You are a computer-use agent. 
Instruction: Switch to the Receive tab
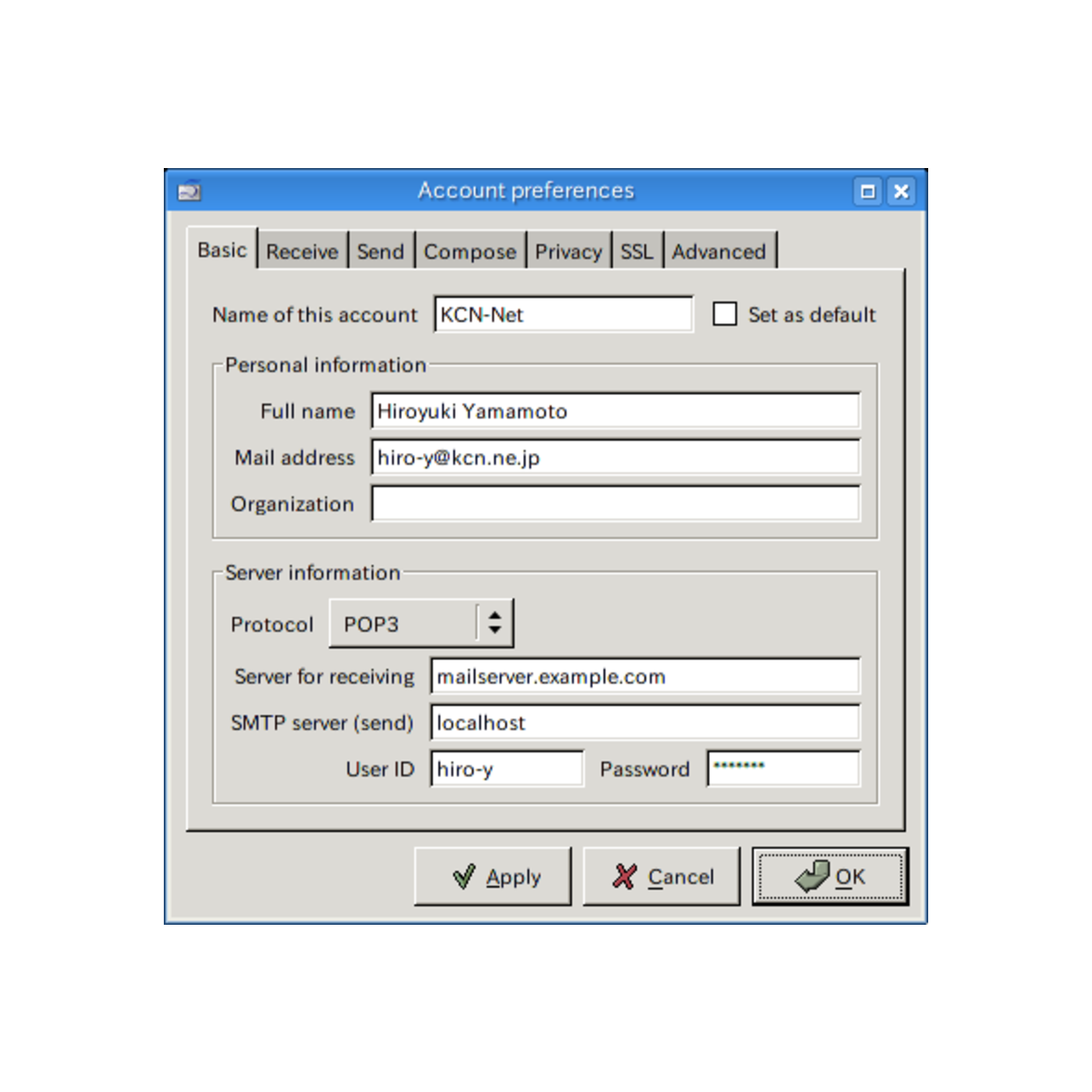pyautogui.click(x=302, y=252)
